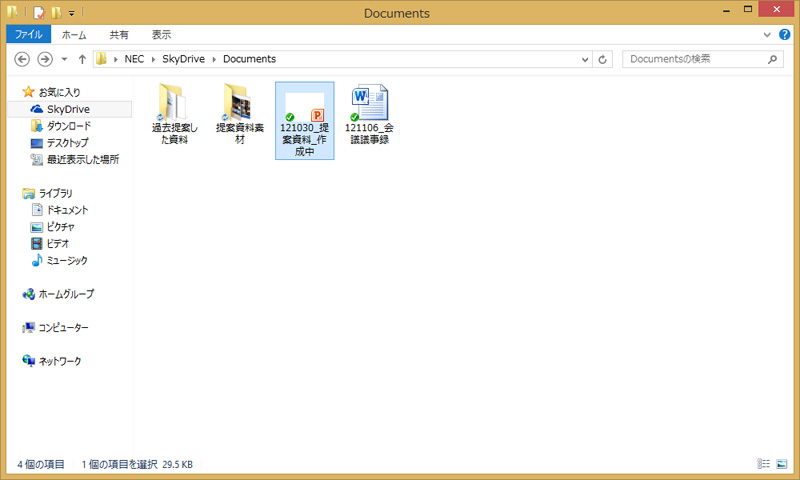Open the 表示 ribbon tab

161,34
